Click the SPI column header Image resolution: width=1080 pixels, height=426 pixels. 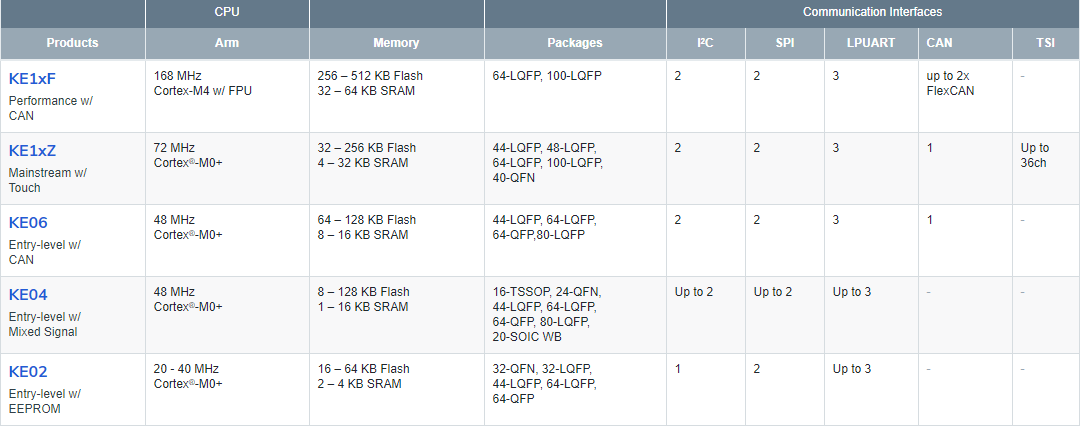pyautogui.click(x=784, y=43)
